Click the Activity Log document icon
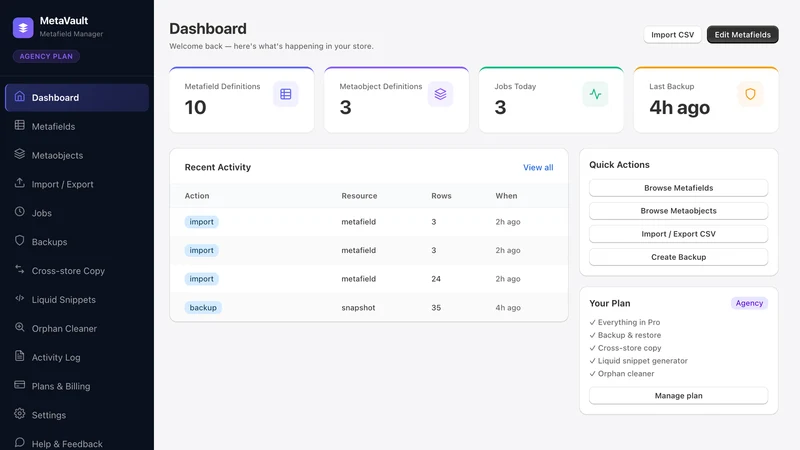This screenshot has width=800, height=450. coord(19,356)
